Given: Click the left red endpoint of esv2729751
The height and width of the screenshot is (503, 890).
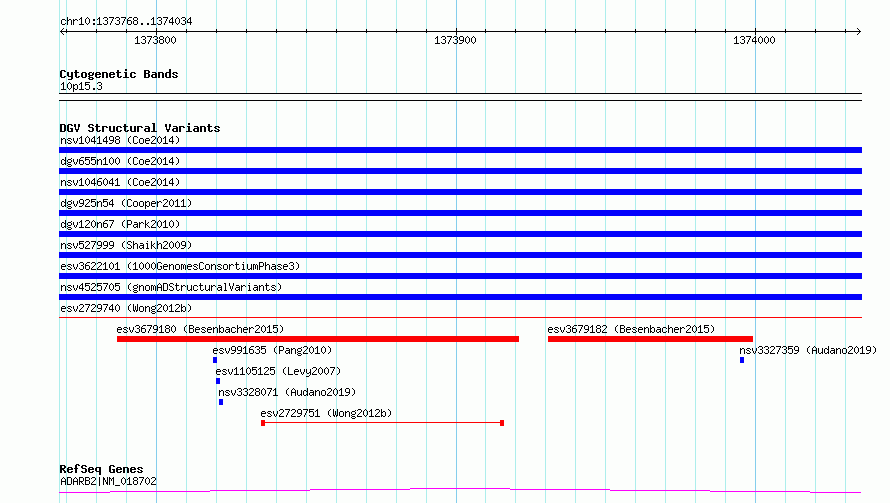Looking at the screenshot, I should (263, 423).
